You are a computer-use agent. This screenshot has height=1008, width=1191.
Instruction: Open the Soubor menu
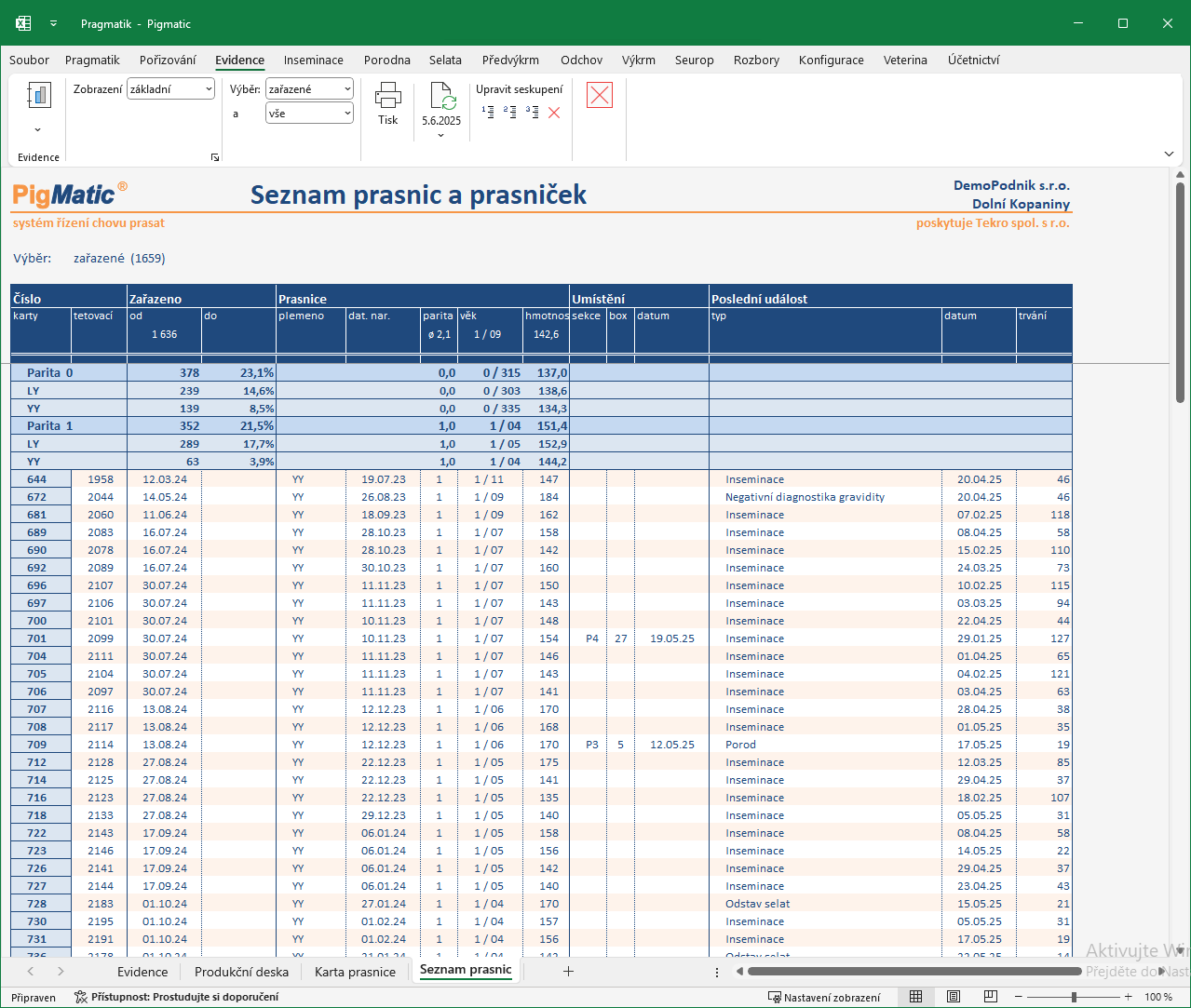click(29, 60)
